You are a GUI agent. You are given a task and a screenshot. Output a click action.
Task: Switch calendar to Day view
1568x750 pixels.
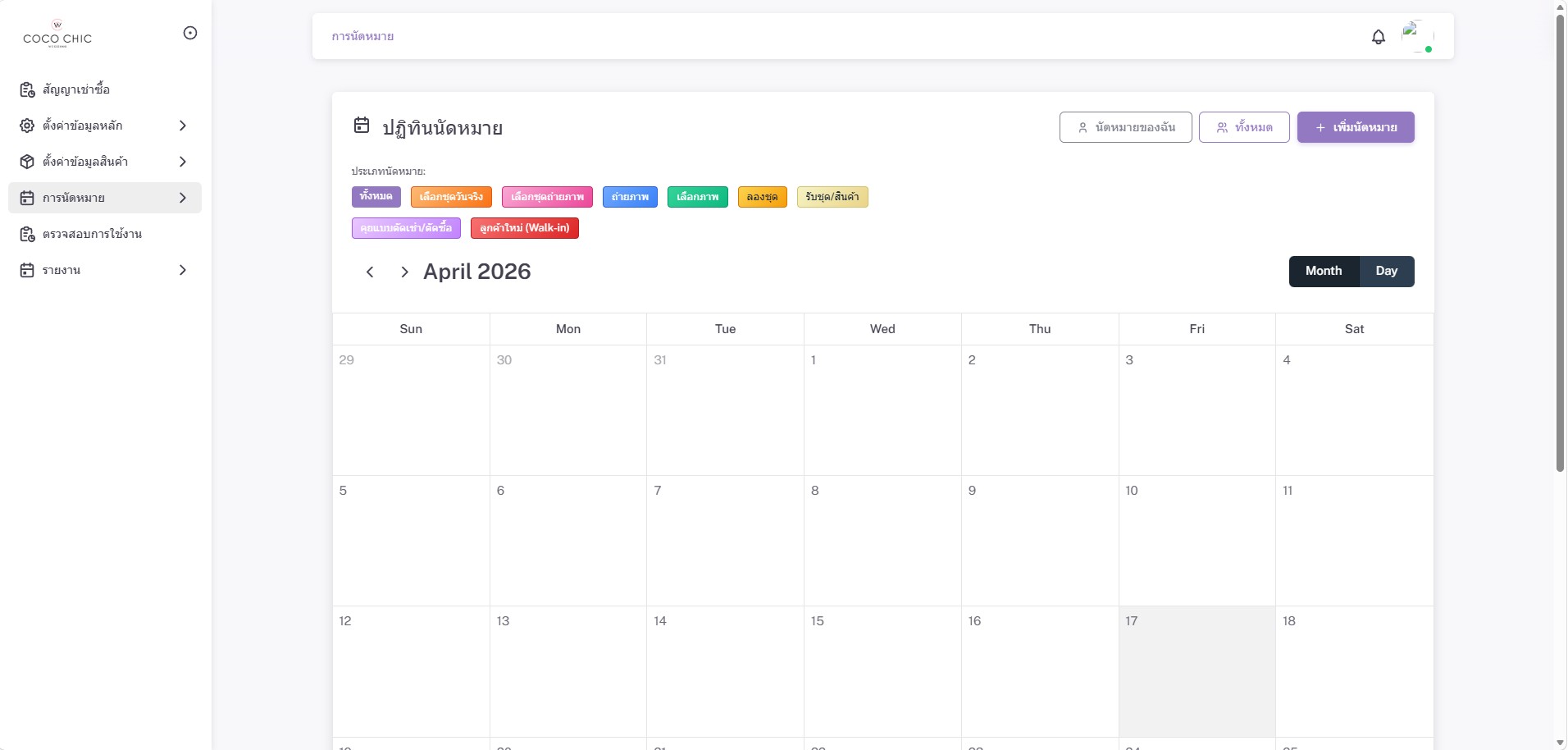point(1386,272)
